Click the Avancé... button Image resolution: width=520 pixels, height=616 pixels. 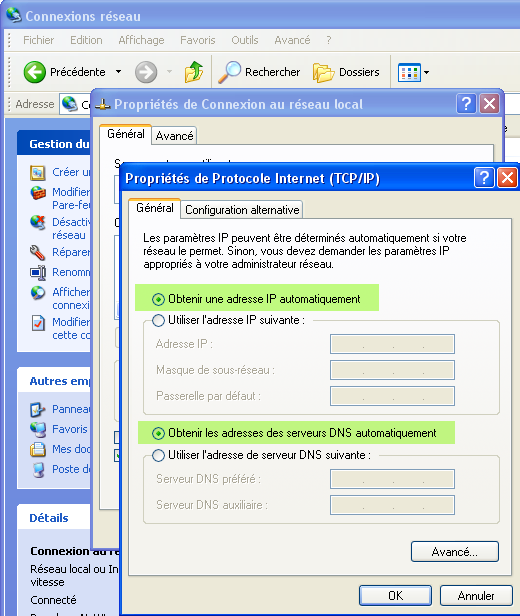click(455, 552)
